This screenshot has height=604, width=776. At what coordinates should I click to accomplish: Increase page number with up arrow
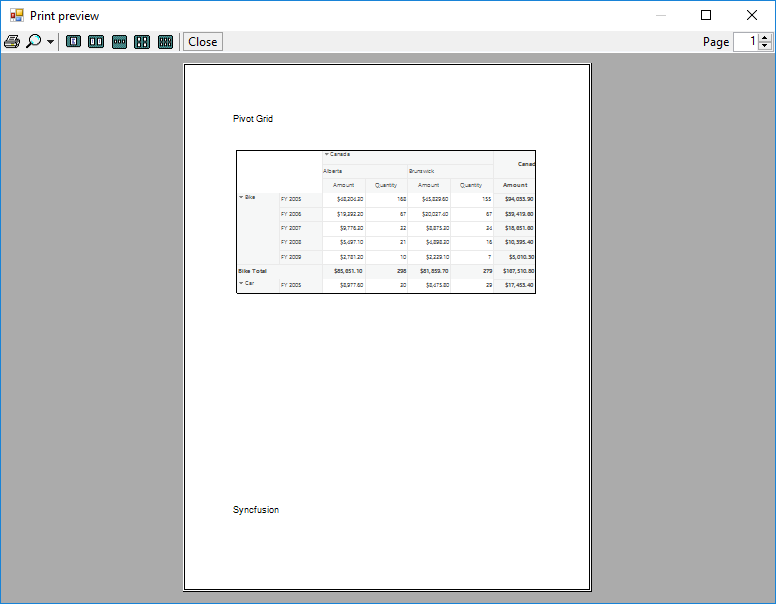(x=765, y=38)
